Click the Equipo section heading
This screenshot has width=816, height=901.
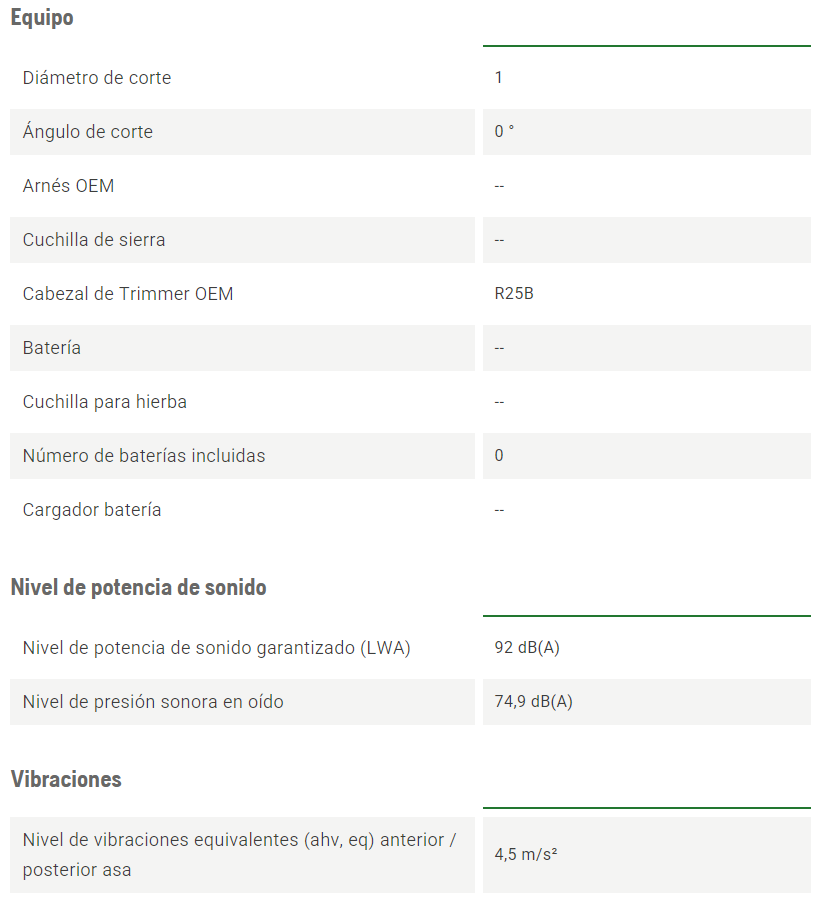[x=42, y=18]
